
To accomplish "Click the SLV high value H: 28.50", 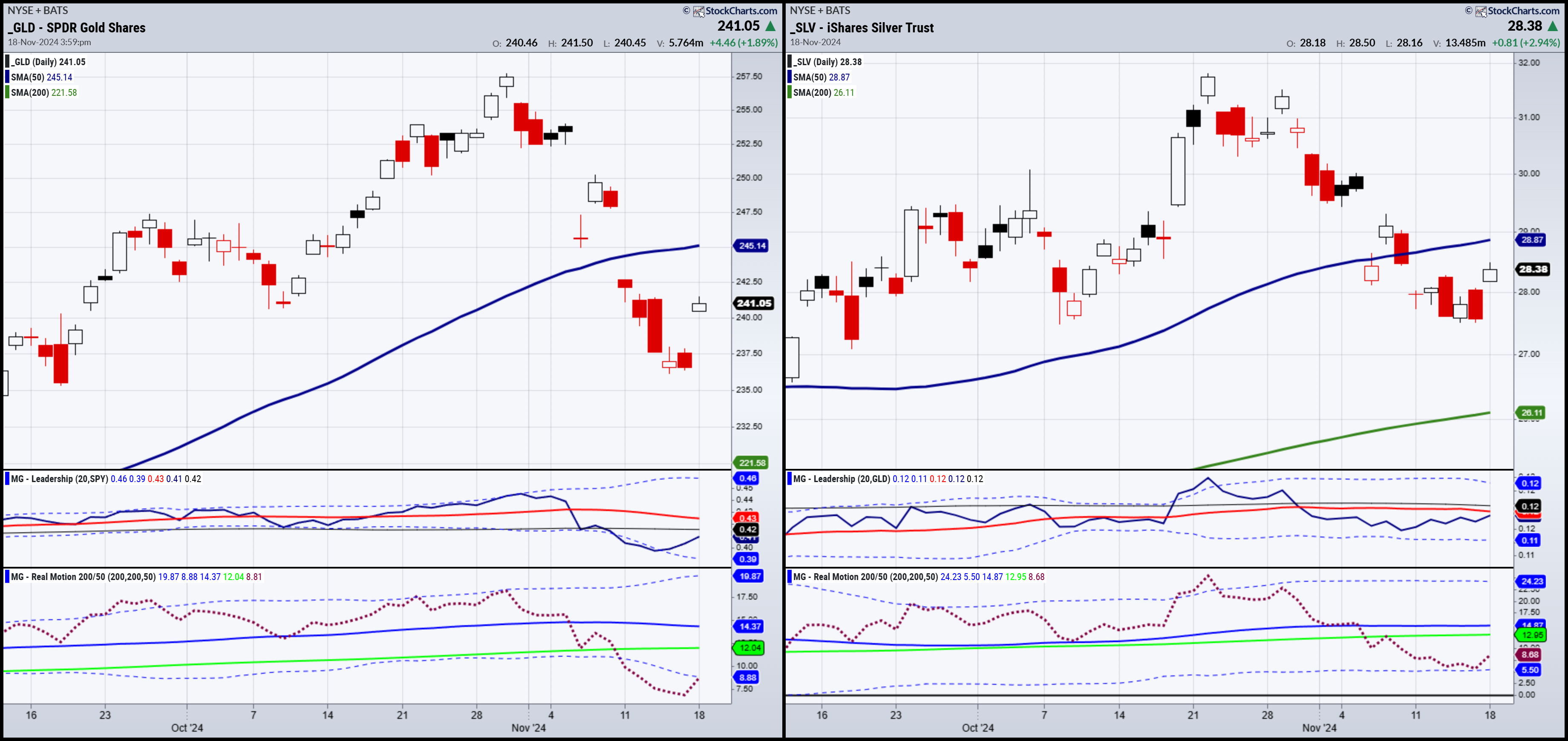I will (x=1355, y=43).
